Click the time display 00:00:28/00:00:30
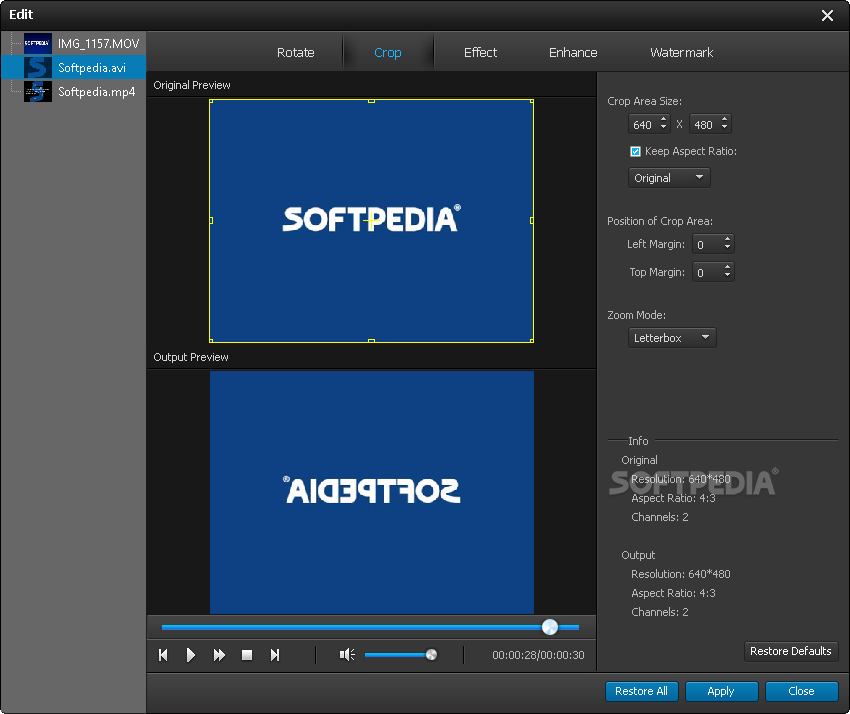Screen dimensions: 850x714 pyautogui.click(x=538, y=655)
